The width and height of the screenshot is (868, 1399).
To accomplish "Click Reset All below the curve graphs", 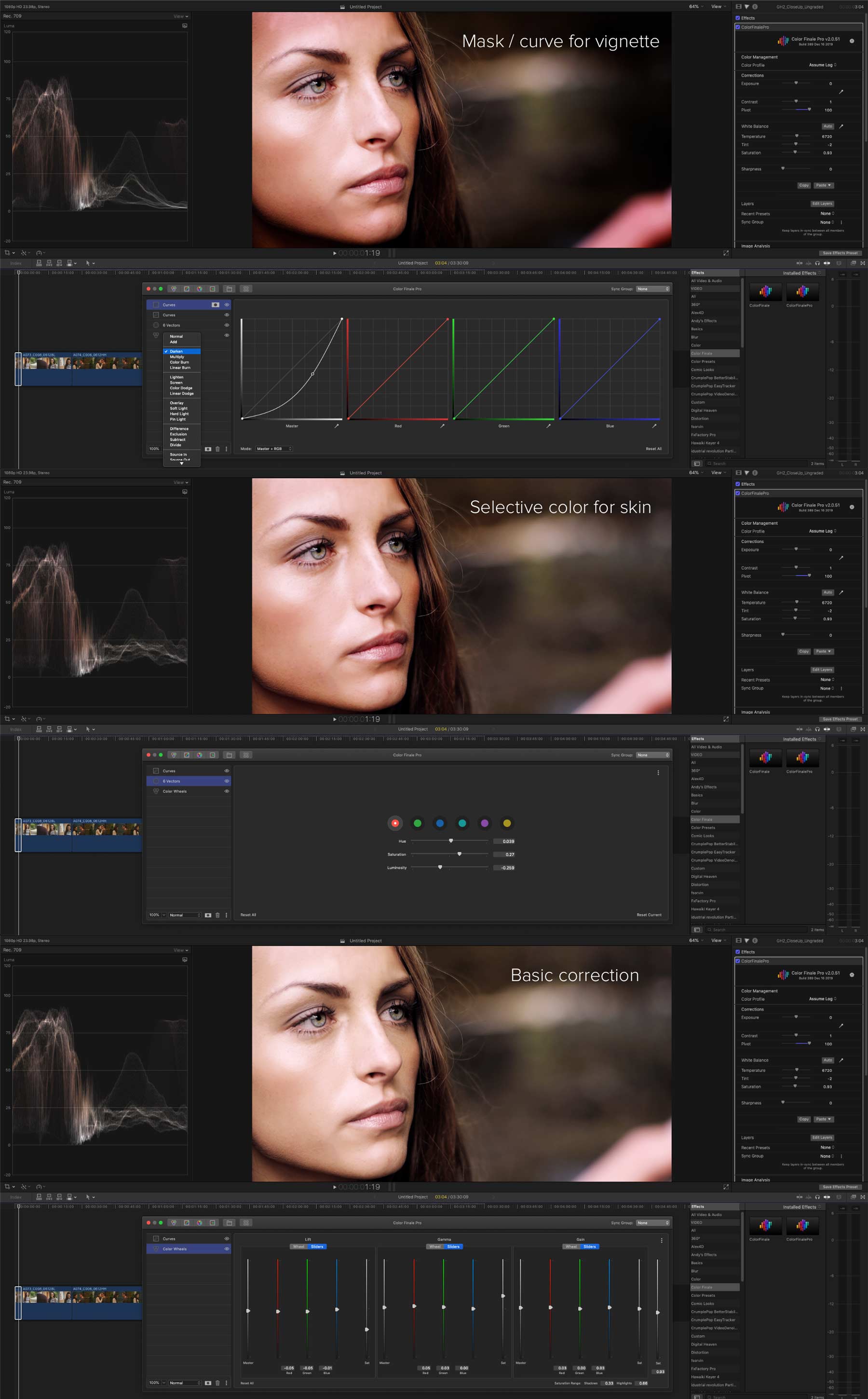I will (653, 449).
